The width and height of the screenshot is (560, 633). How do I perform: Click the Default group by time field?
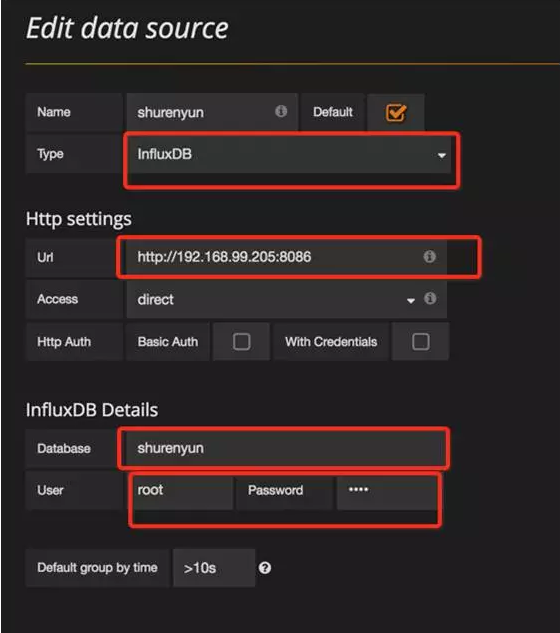tap(214, 568)
